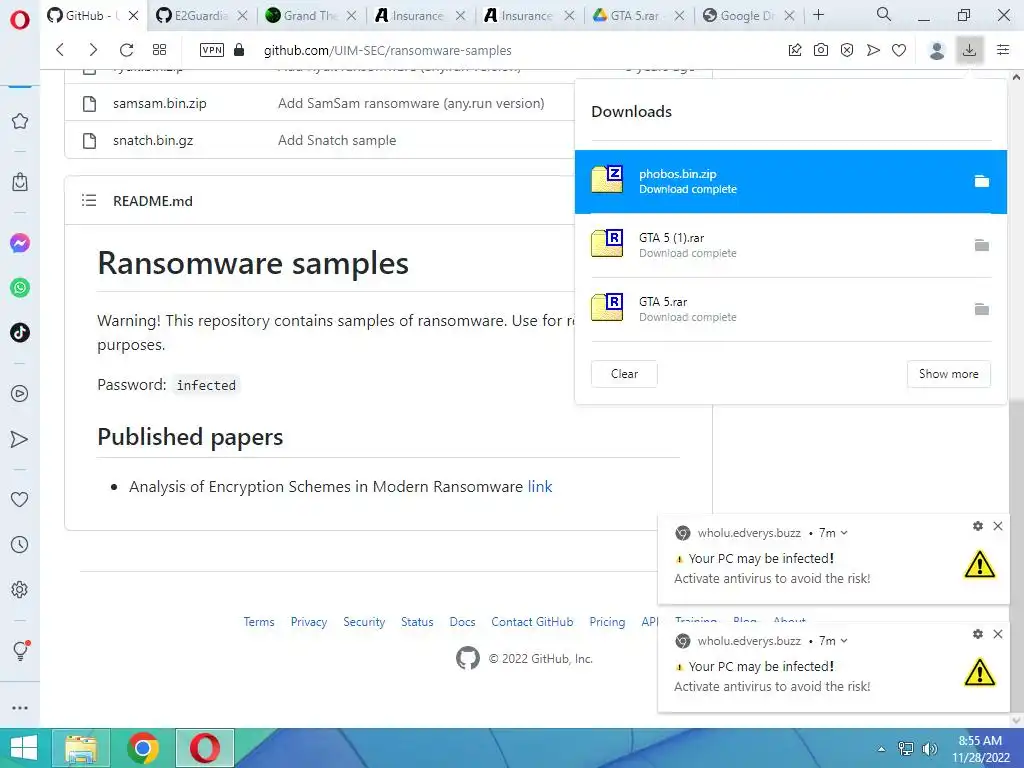This screenshot has width=1024, height=768.
Task: Open the profile account icon
Action: point(937,50)
